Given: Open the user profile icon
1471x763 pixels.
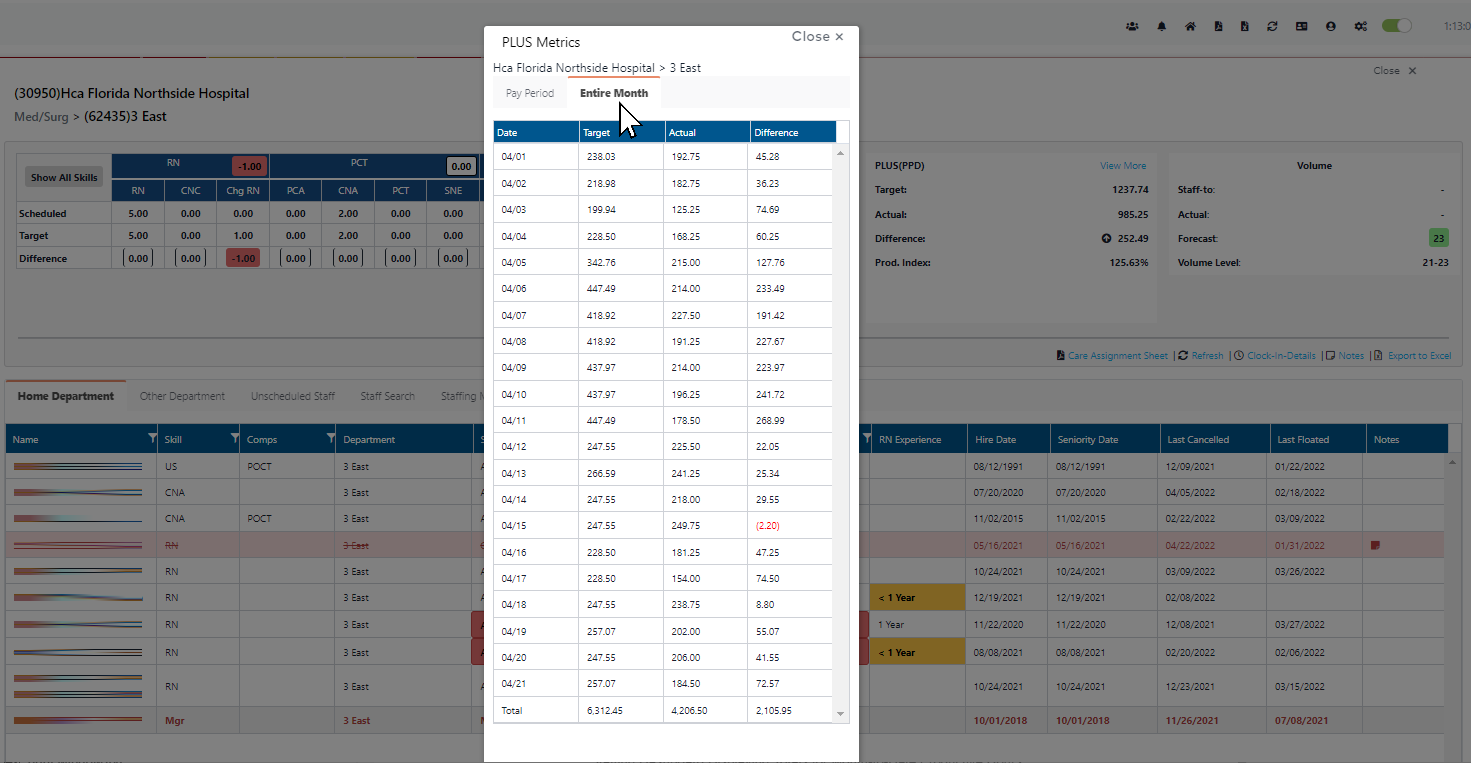Looking at the screenshot, I should coord(1330,27).
